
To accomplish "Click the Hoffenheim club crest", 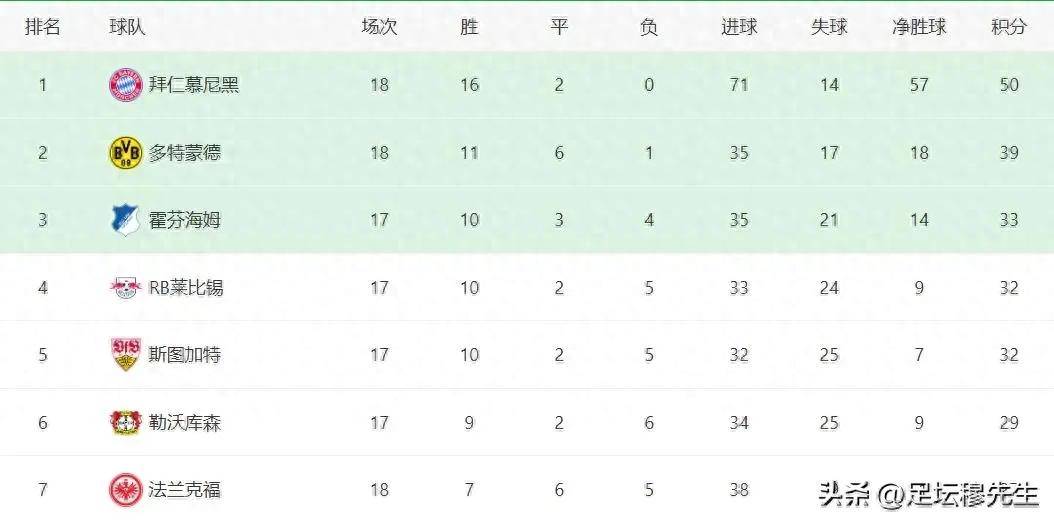I will point(126,220).
